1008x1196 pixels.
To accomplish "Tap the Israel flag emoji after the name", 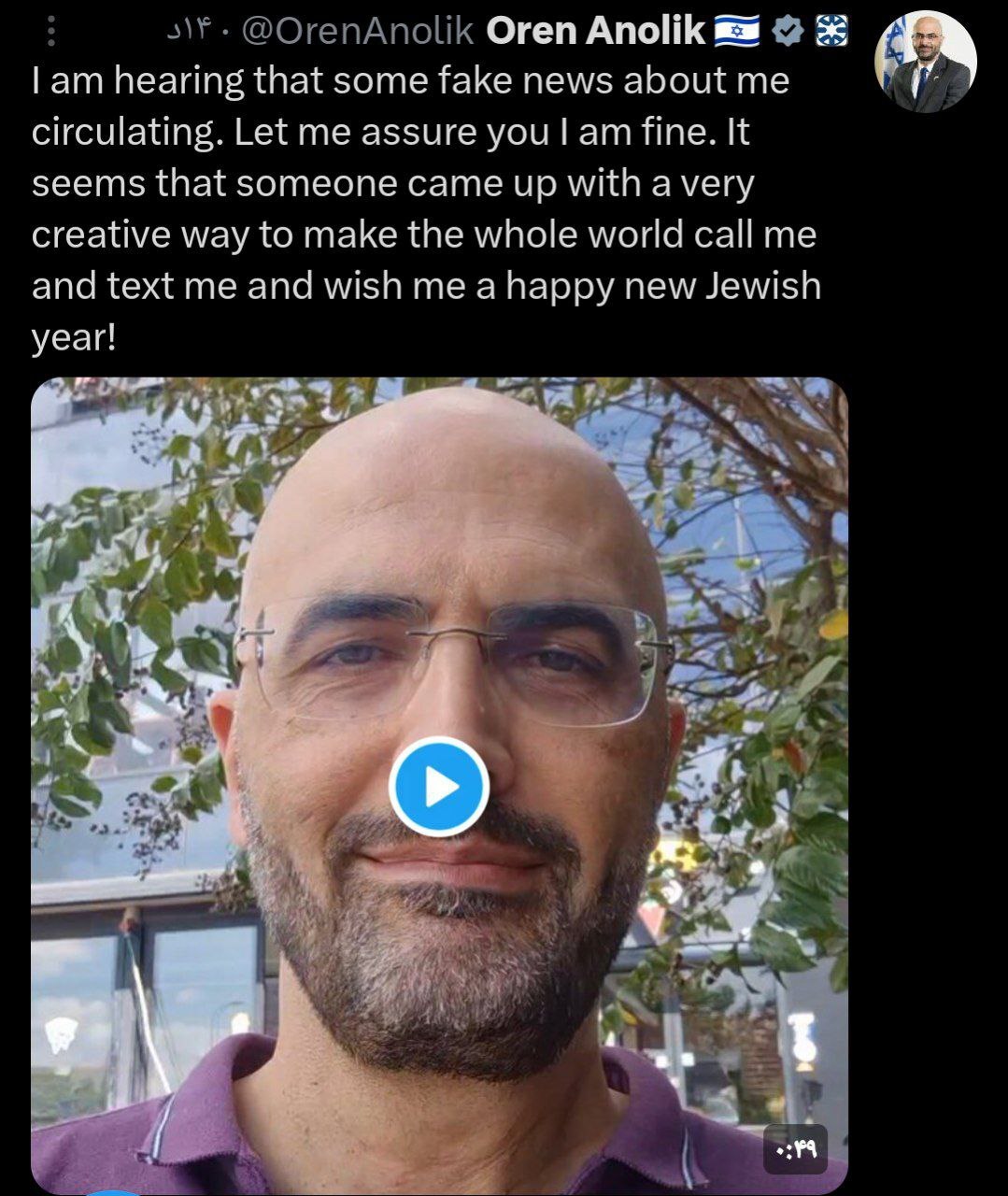I will (x=738, y=33).
